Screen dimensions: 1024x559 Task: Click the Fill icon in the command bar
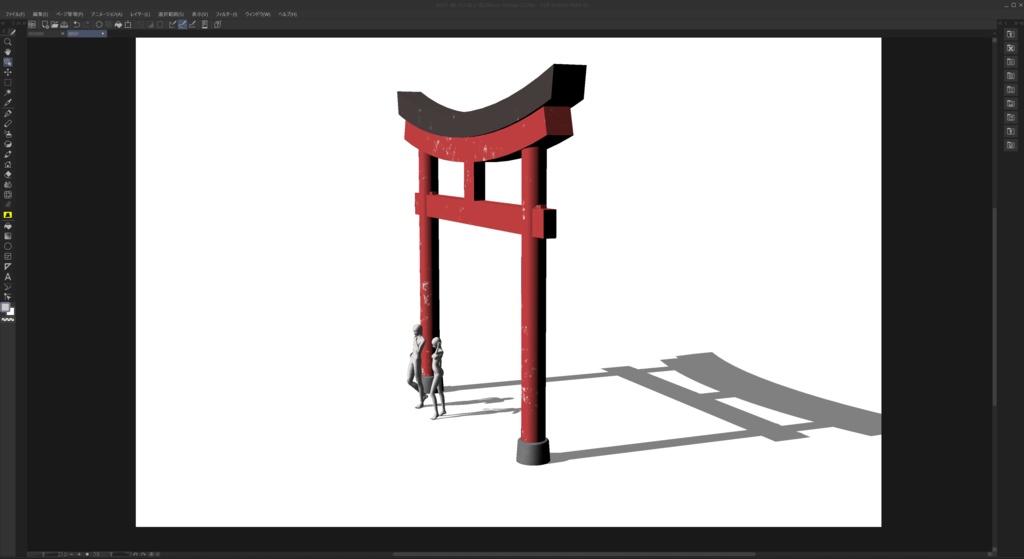pos(118,25)
